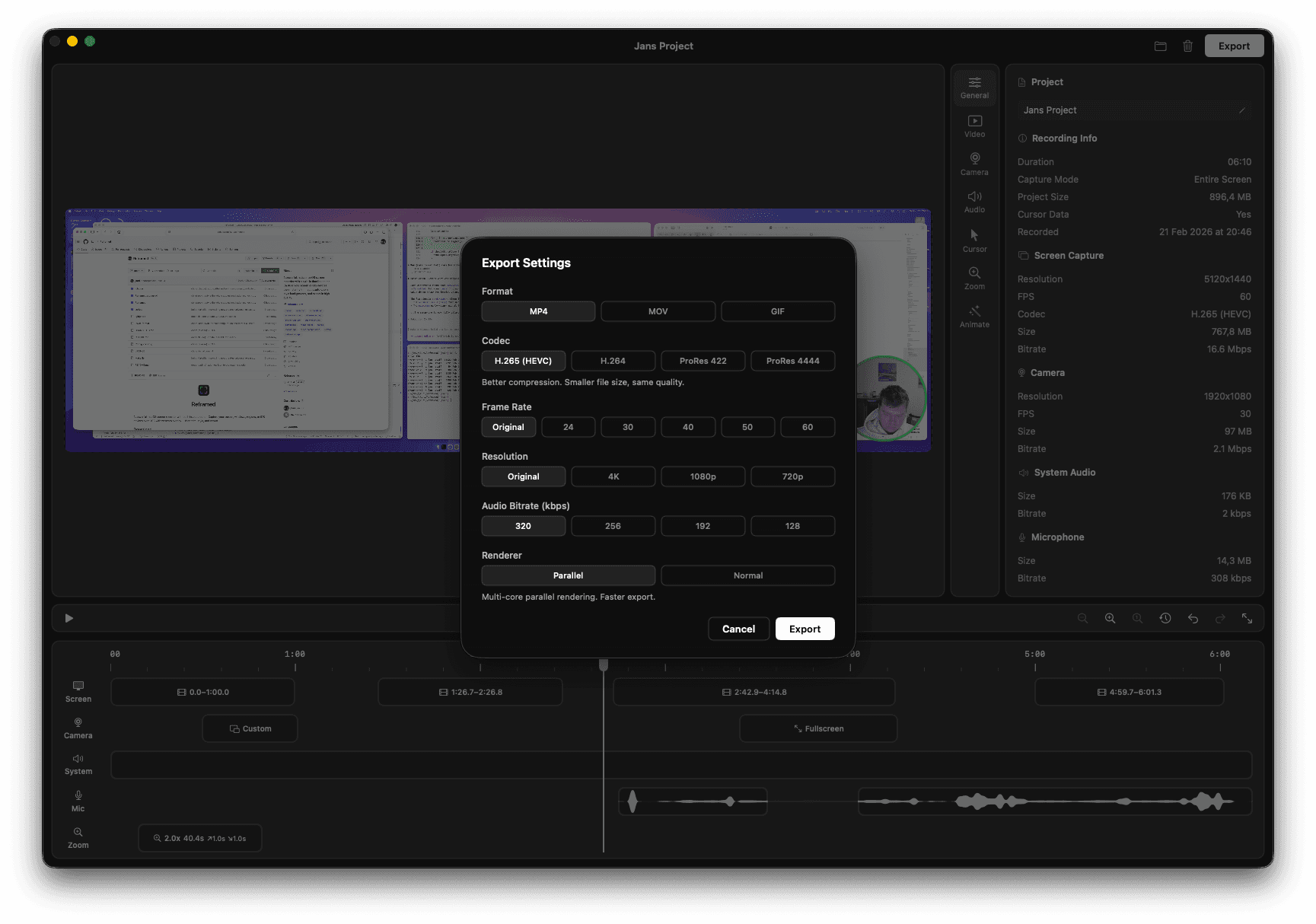
Task: Set frame rate to 60
Action: [x=807, y=427]
